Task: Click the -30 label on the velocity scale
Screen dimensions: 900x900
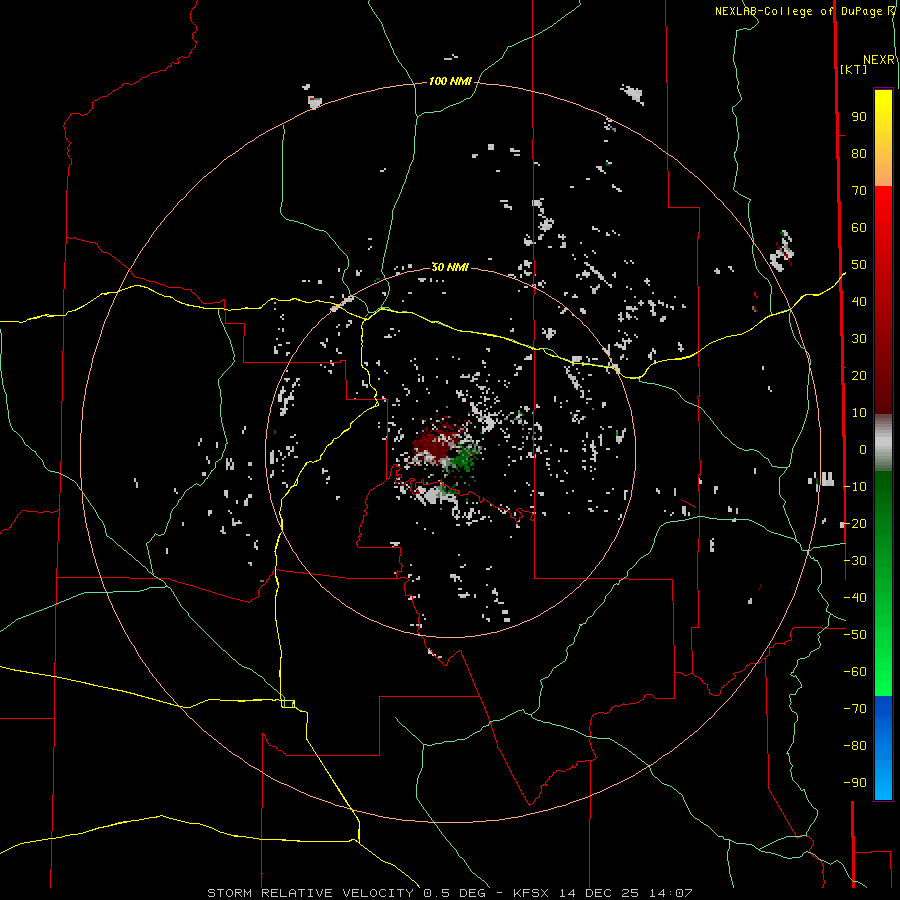Action: click(855, 561)
